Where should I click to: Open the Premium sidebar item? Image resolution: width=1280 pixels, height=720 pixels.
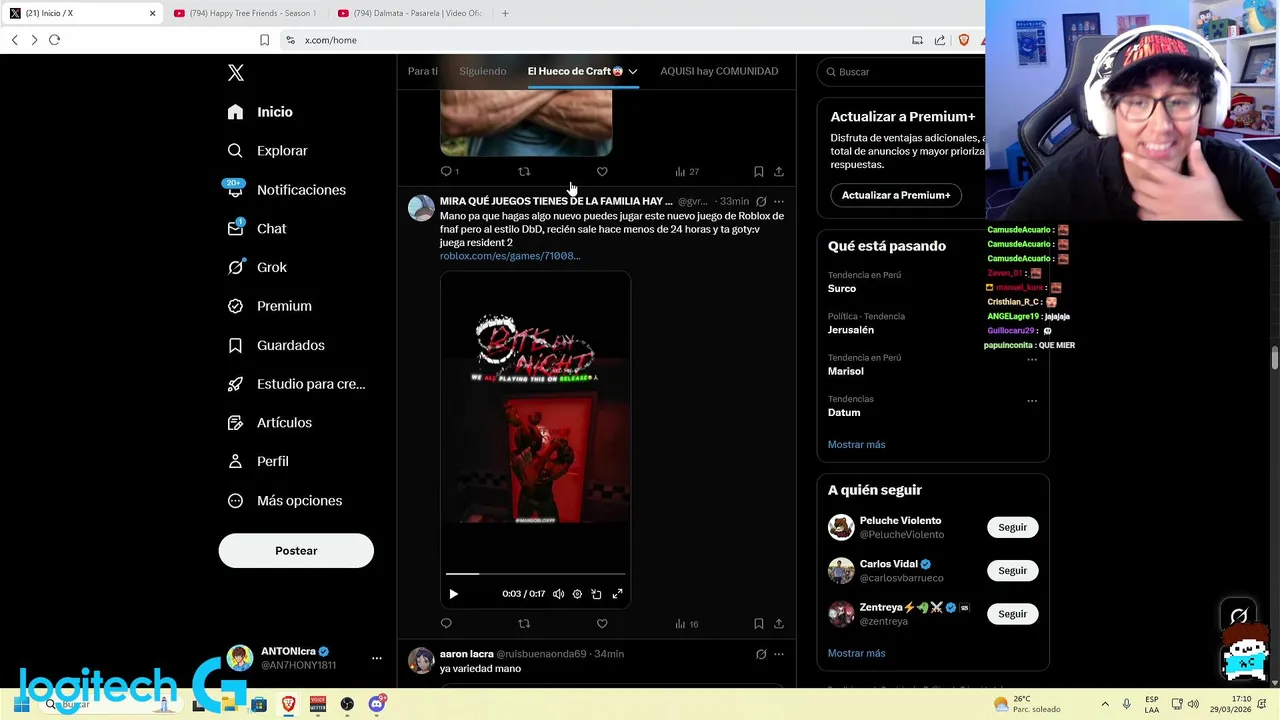tap(269, 306)
